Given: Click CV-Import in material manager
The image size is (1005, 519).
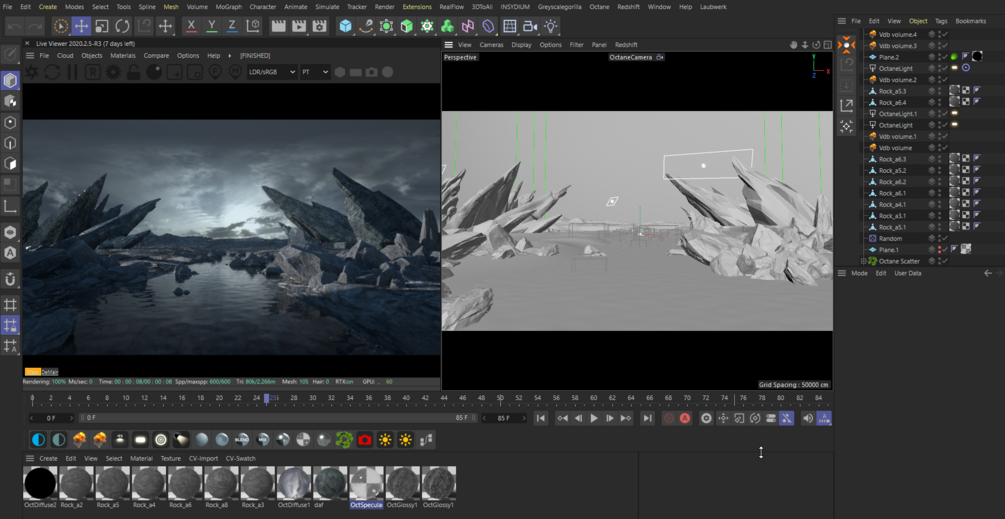Looking at the screenshot, I should [x=203, y=458].
